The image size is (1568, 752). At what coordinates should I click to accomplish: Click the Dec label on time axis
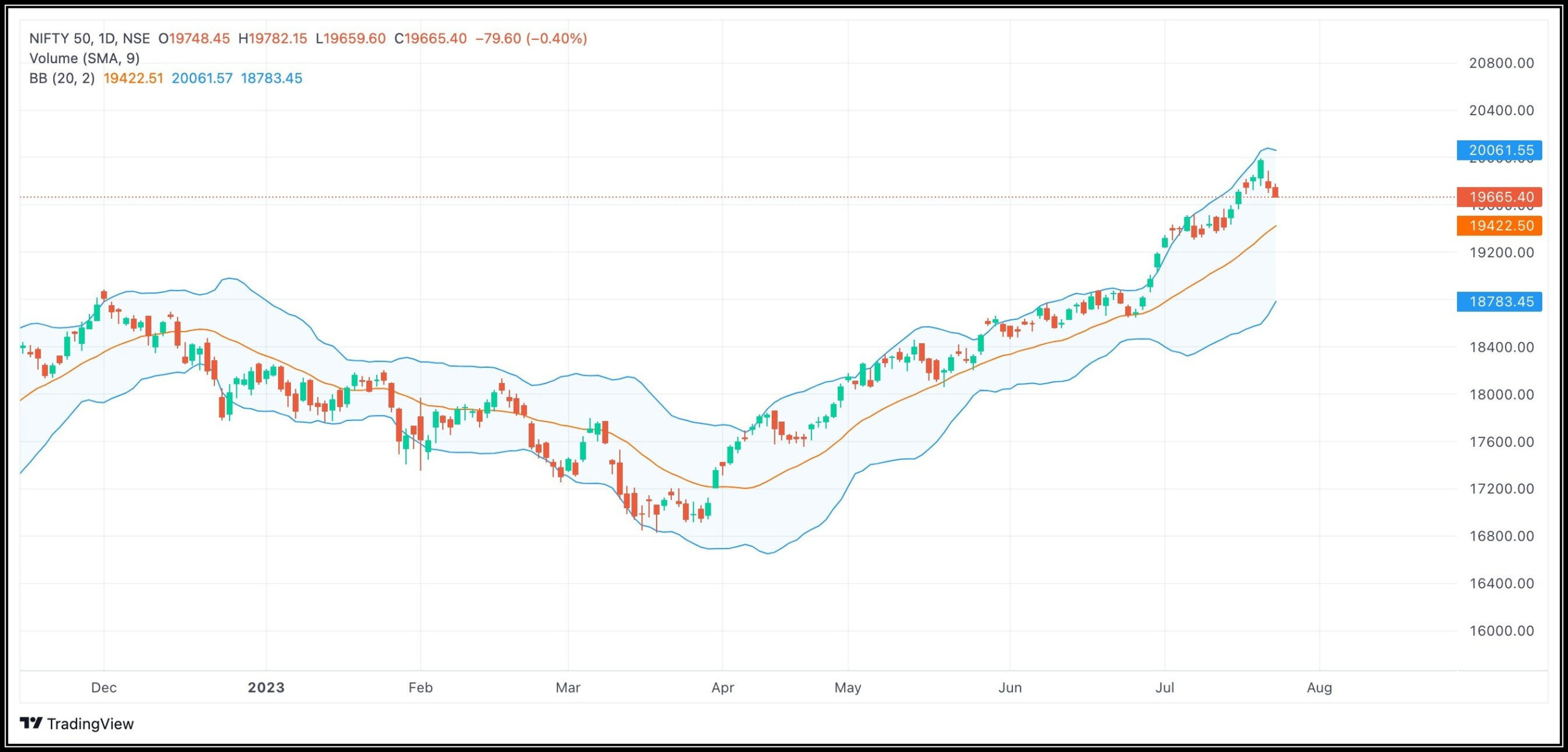104,688
